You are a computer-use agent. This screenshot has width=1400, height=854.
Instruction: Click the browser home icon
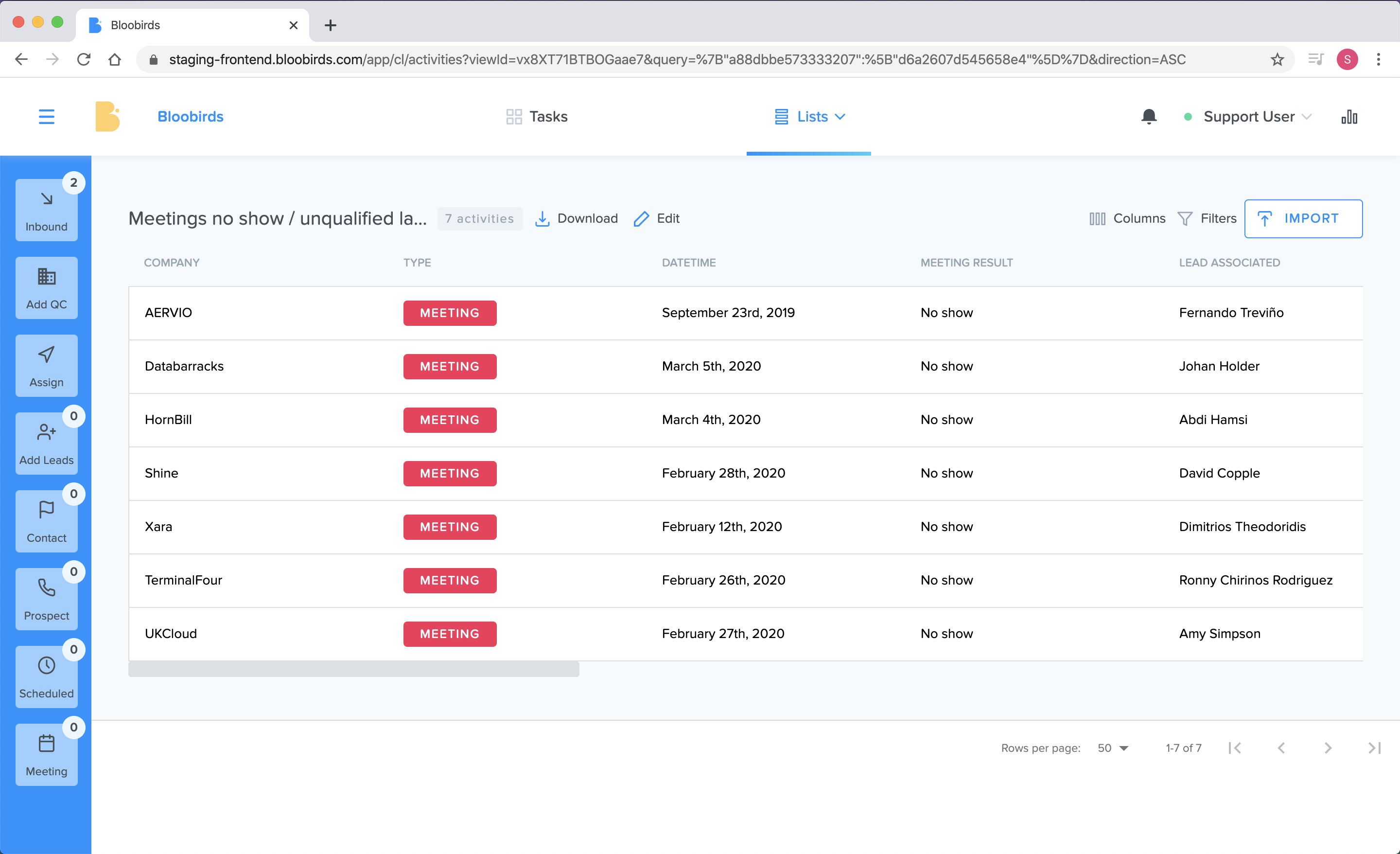115,59
